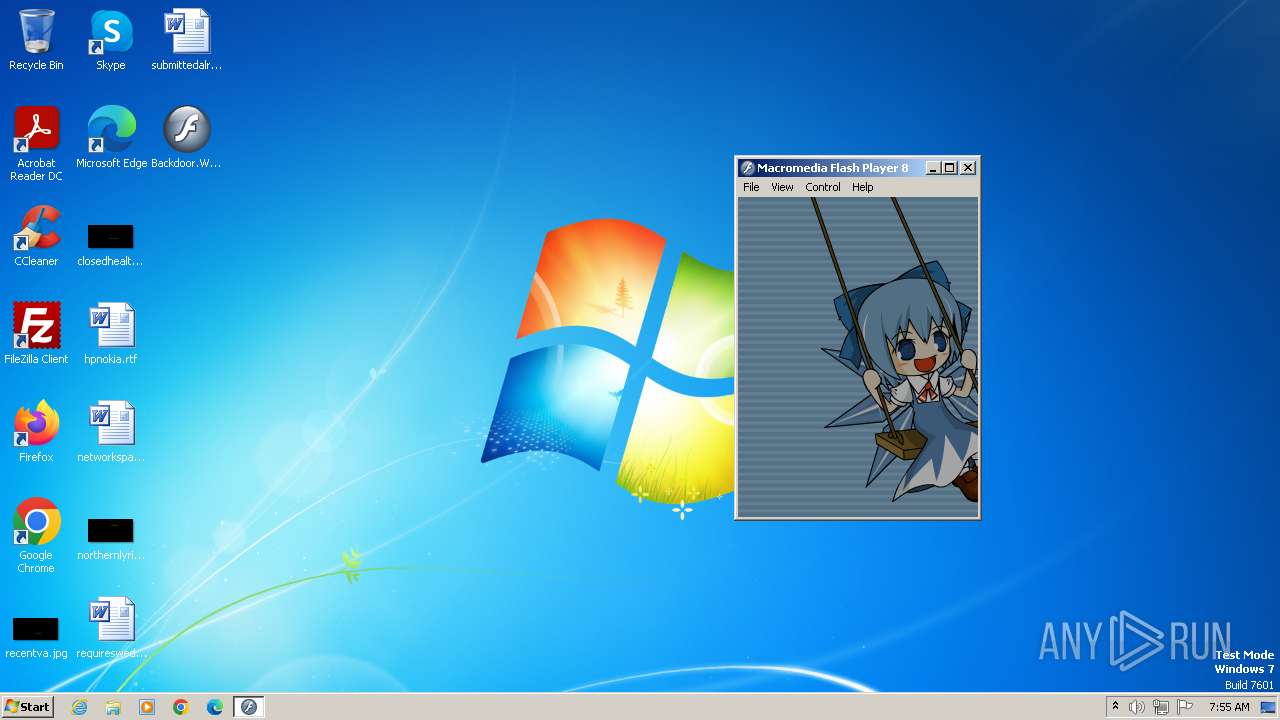Open the network tray icon
The height and width of the screenshot is (720, 1280).
(x=1161, y=707)
